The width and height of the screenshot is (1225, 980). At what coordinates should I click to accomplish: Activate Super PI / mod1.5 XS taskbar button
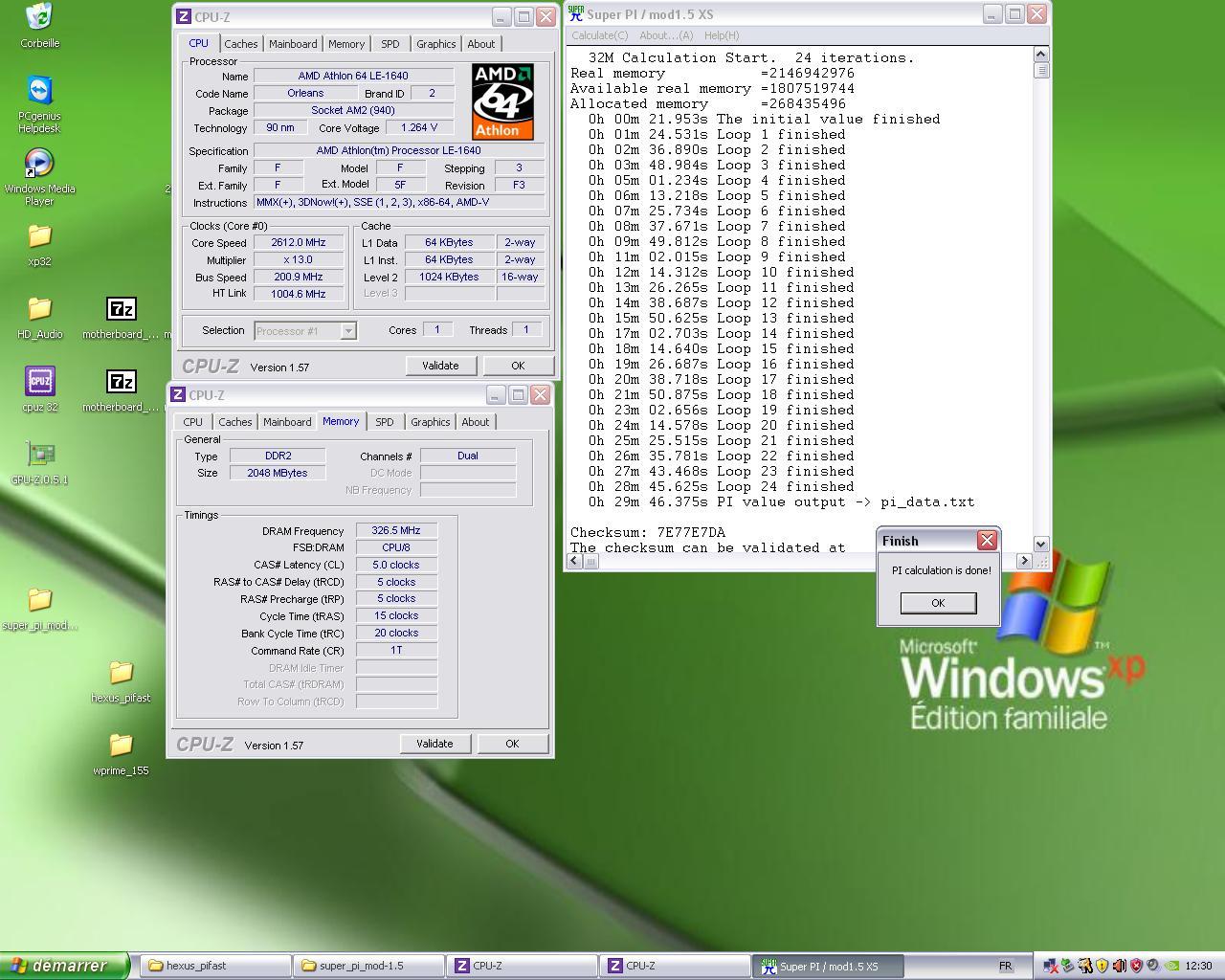(x=829, y=966)
